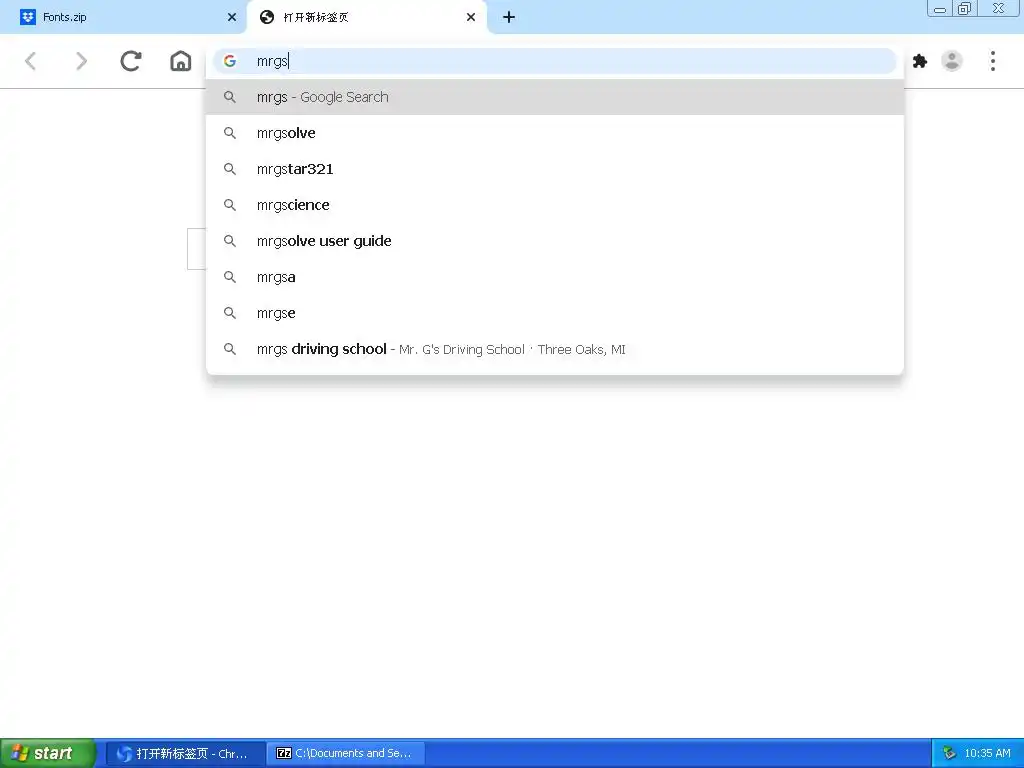The width and height of the screenshot is (1024, 768).
Task: Pick the 'mrgsa' suggestion
Action: (554, 277)
